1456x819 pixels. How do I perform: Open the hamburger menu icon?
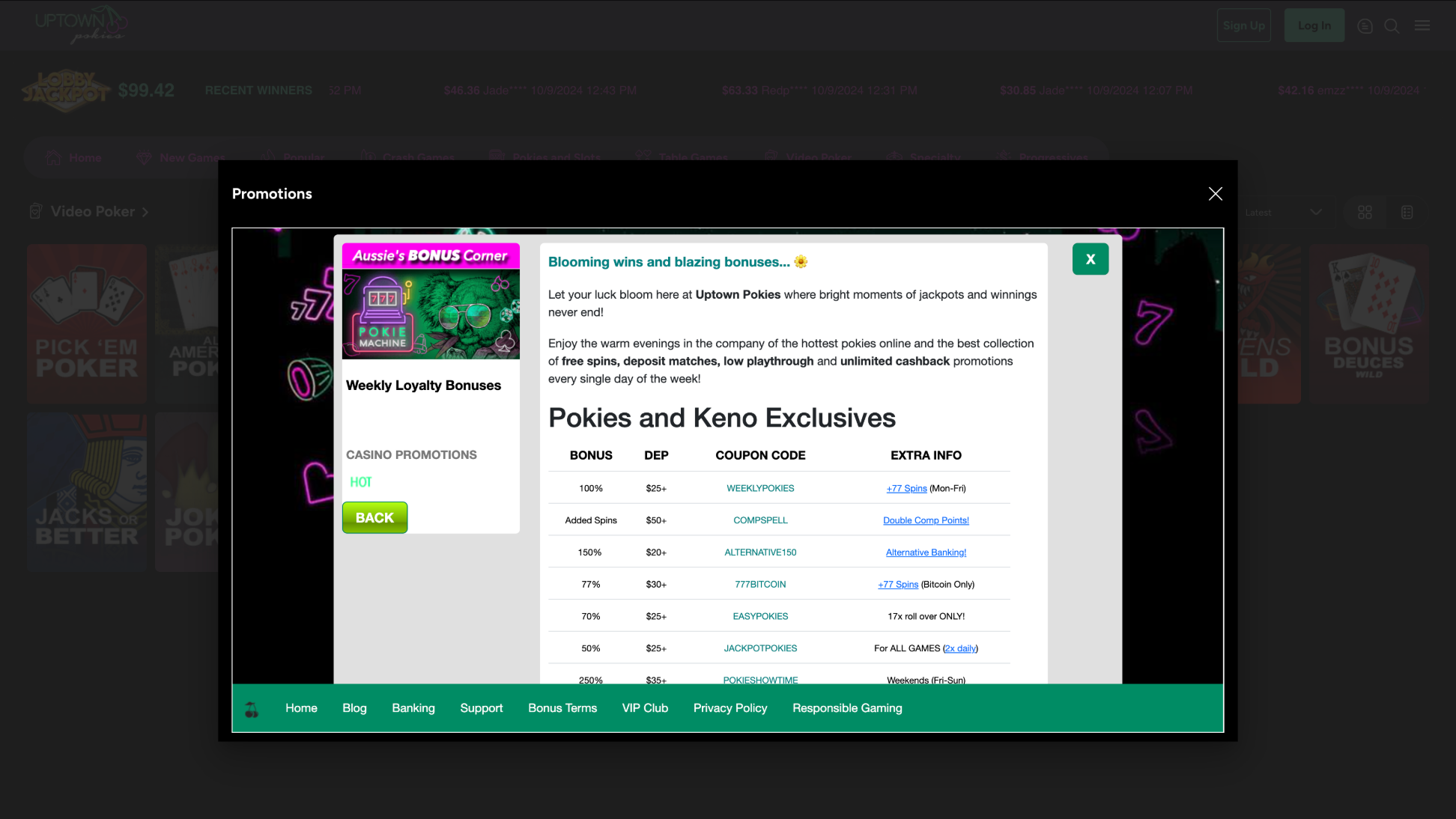(x=1422, y=26)
